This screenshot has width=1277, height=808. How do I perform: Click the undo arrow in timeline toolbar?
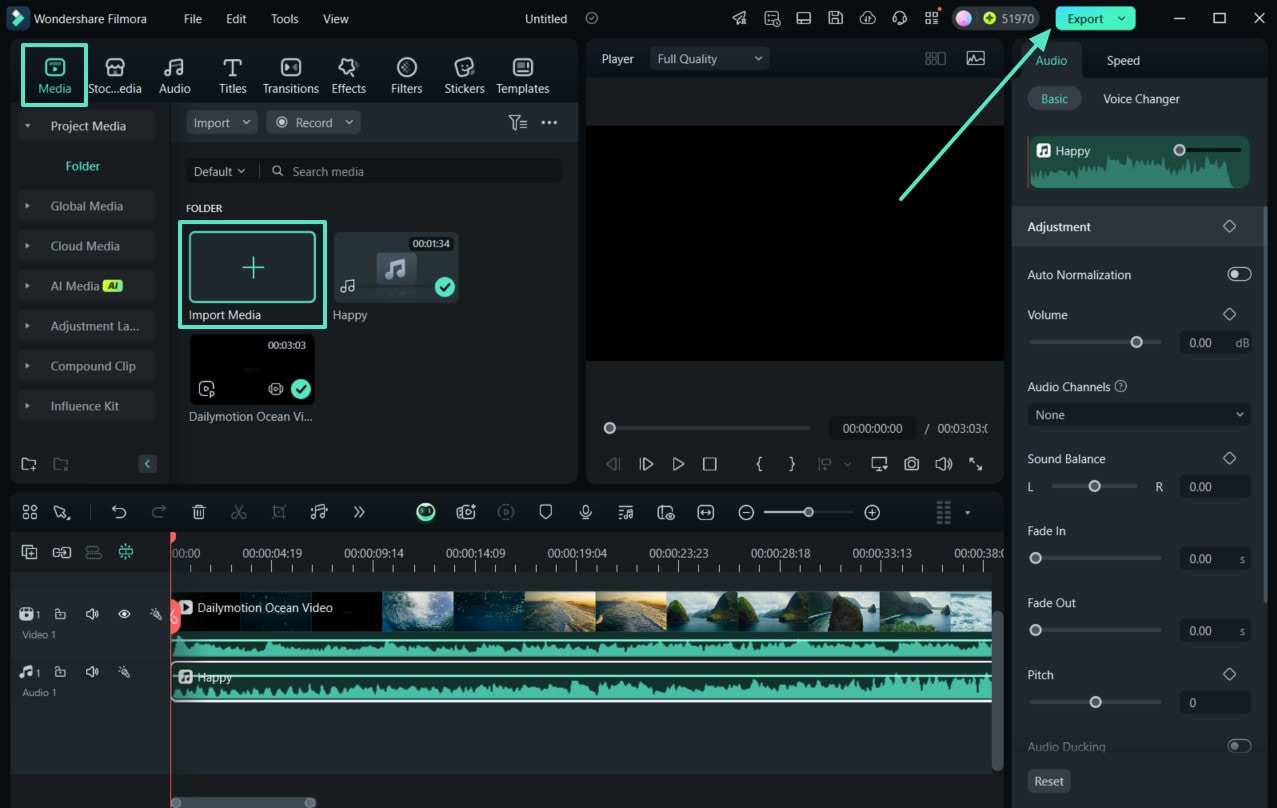(119, 512)
